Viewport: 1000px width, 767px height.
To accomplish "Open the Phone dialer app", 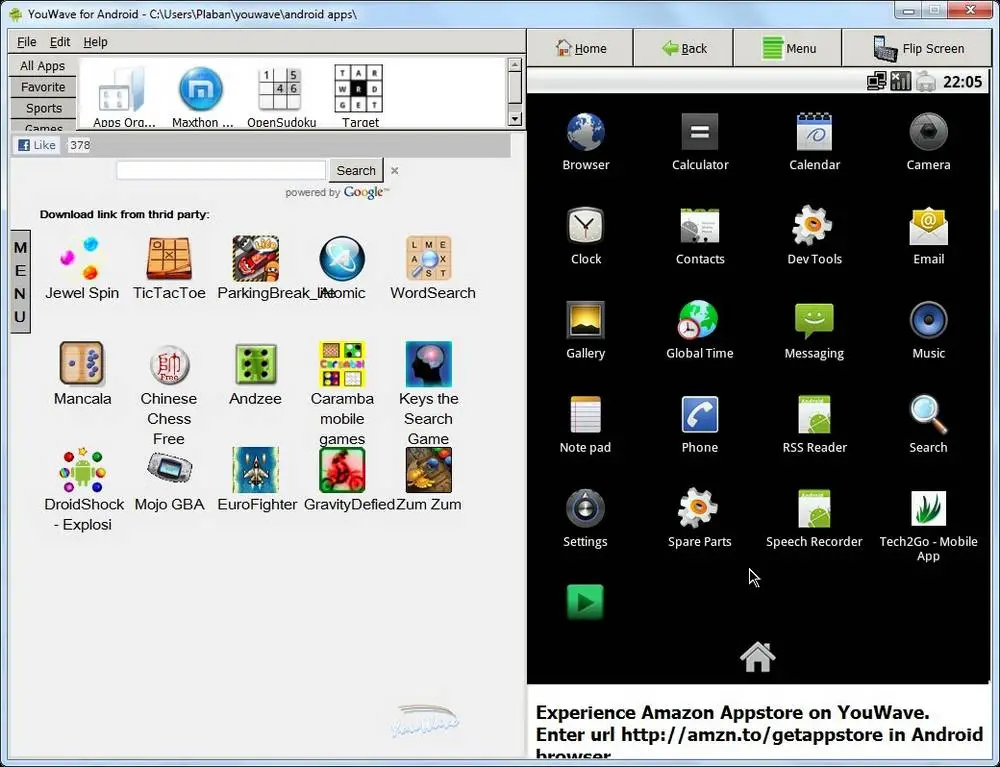I will point(700,414).
